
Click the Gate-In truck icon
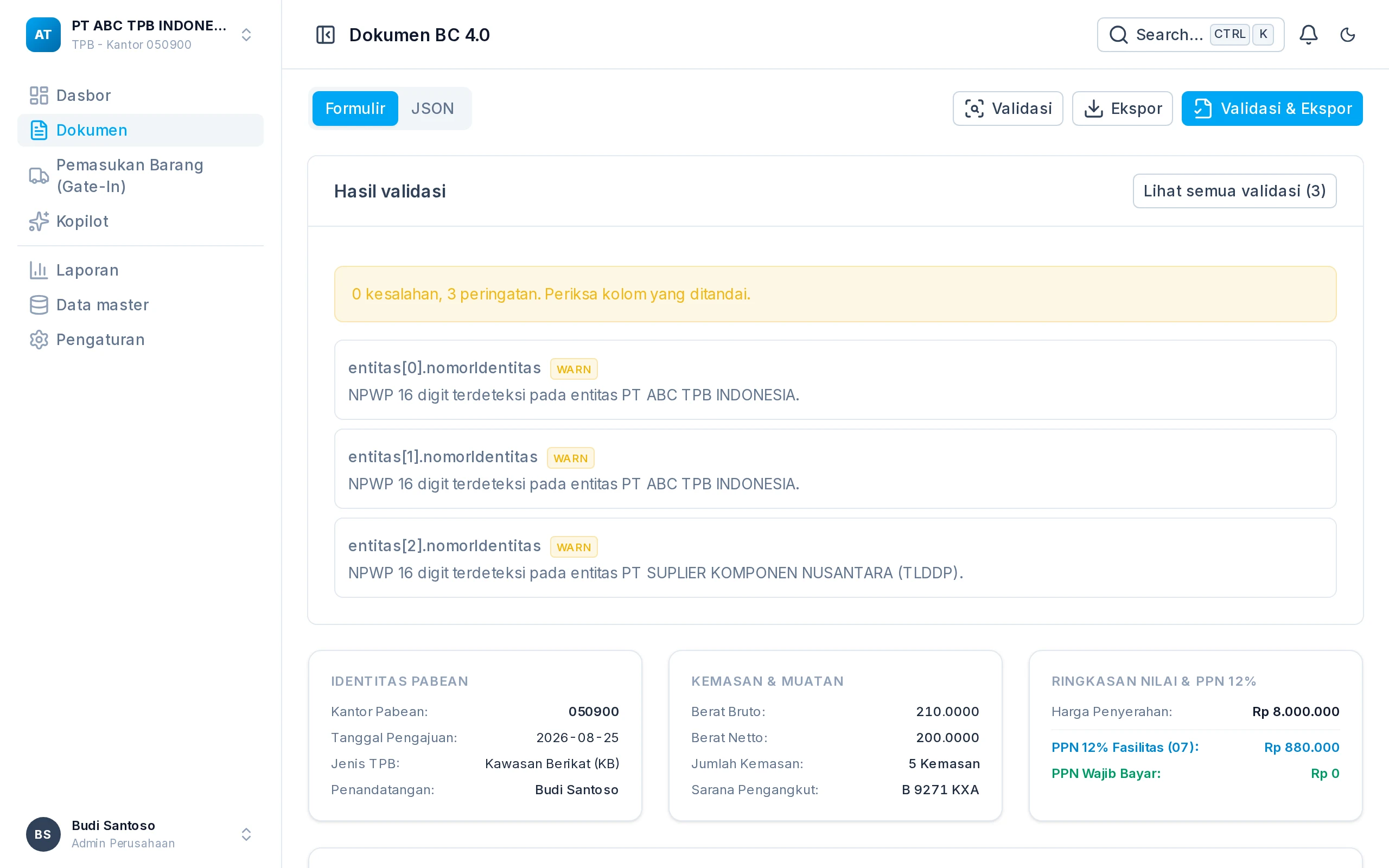39,176
